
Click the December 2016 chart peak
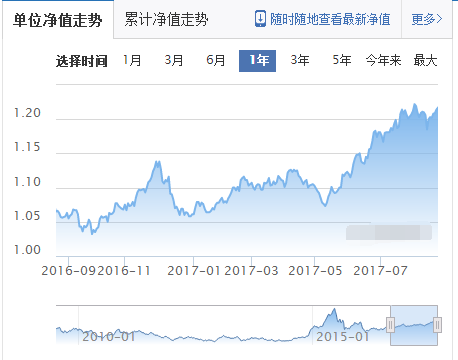click(x=158, y=163)
